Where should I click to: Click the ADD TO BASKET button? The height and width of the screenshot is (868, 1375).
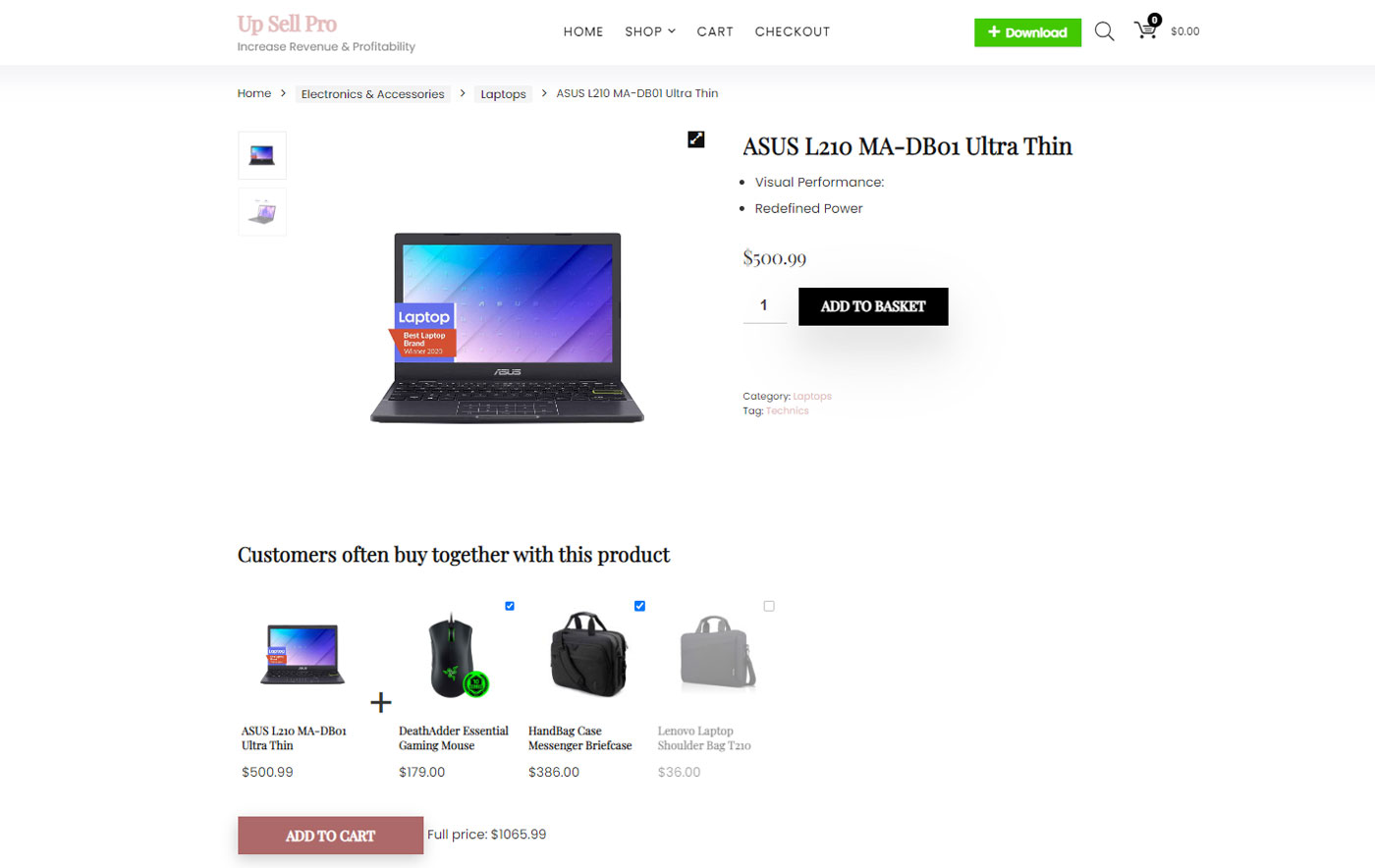873,306
